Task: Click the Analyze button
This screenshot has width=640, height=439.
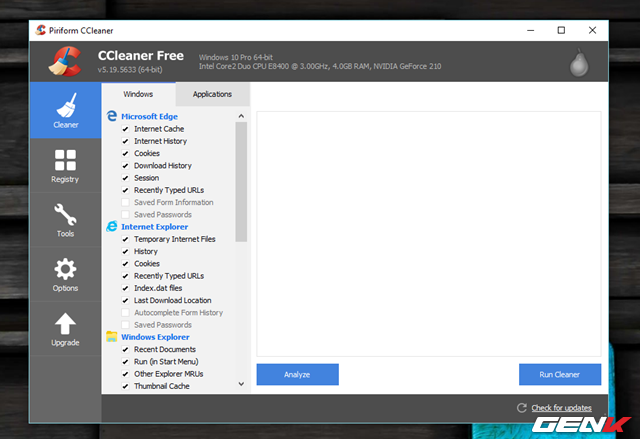Action: (x=297, y=374)
